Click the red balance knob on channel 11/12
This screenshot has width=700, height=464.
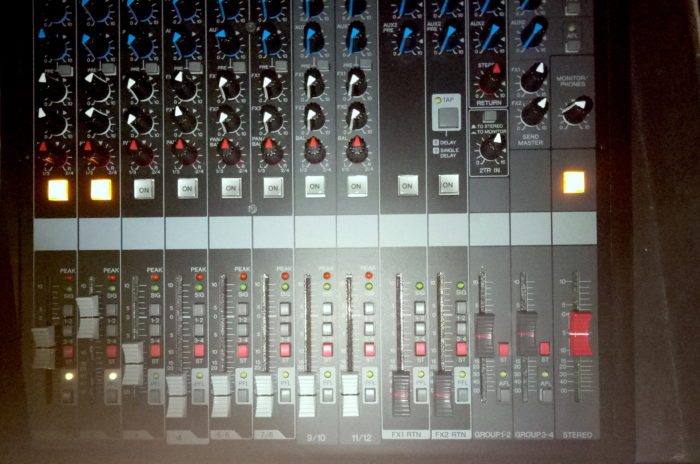coord(357,149)
